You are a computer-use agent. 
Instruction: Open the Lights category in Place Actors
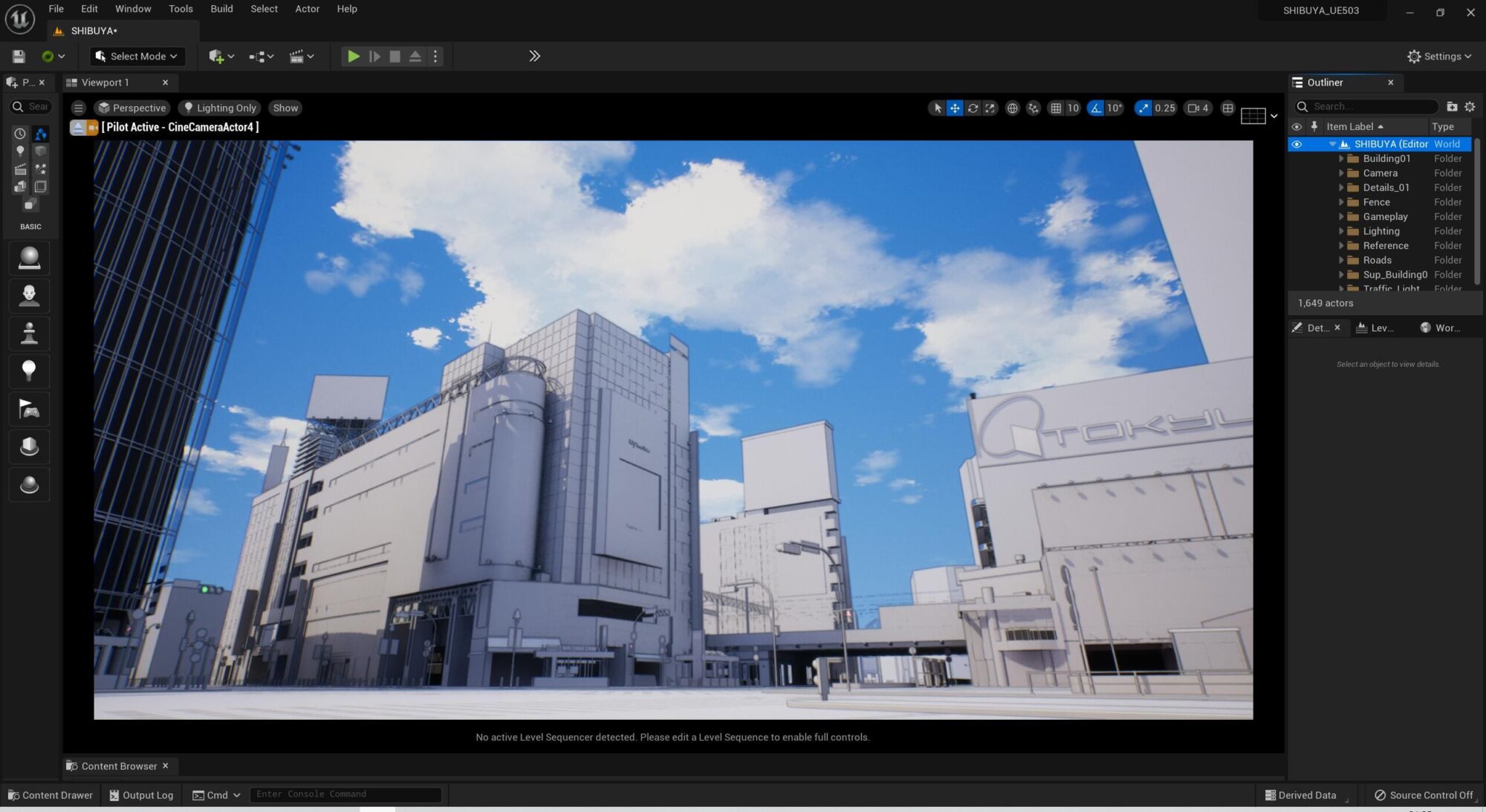coord(20,152)
